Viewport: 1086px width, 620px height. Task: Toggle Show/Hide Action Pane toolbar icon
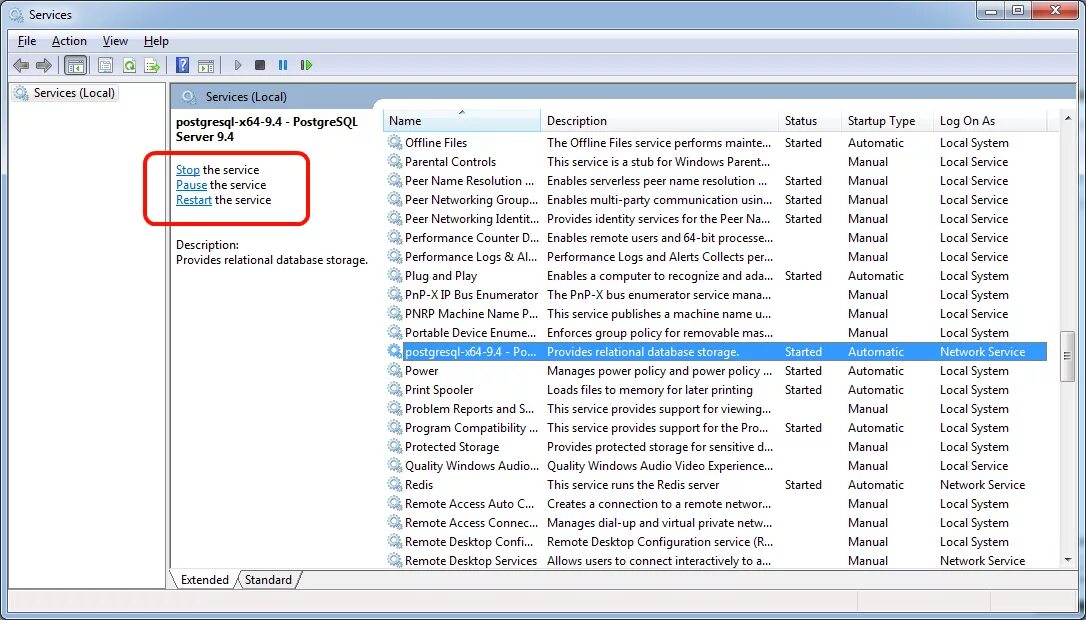pos(206,65)
